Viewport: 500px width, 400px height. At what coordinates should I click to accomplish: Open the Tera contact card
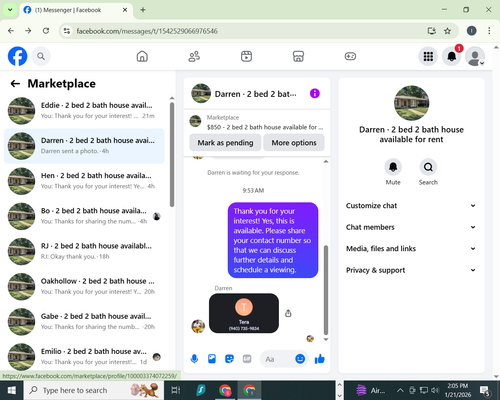244,313
